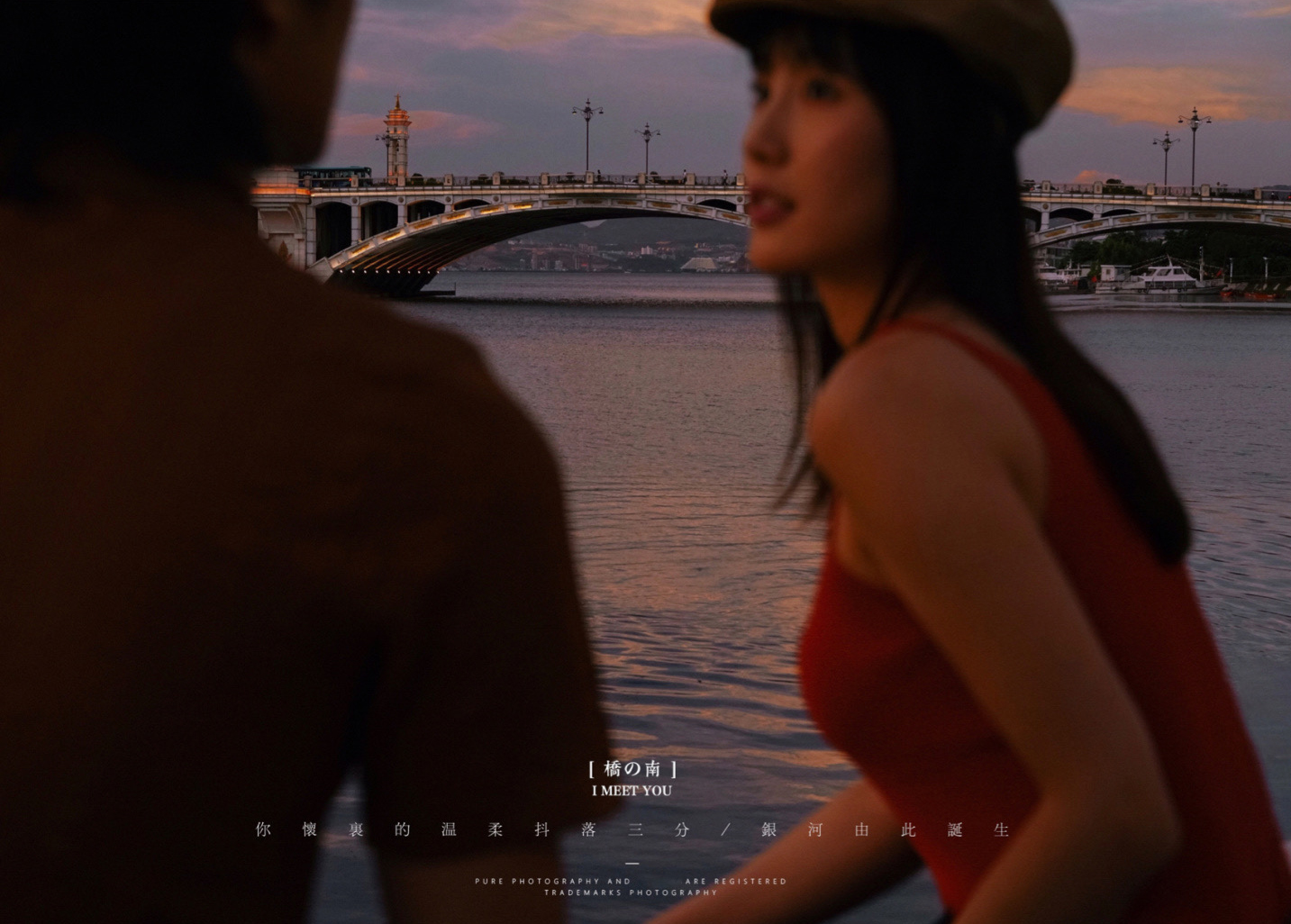
Task: Click the 'I MEET YOU' subtitle
Action: coord(632,791)
